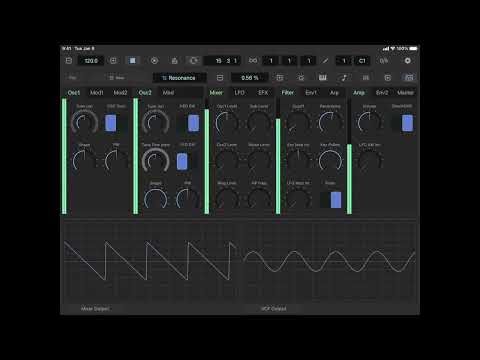The height and width of the screenshot is (360, 480).
Task: Click the Filter Cutoff knob
Action: point(298,123)
